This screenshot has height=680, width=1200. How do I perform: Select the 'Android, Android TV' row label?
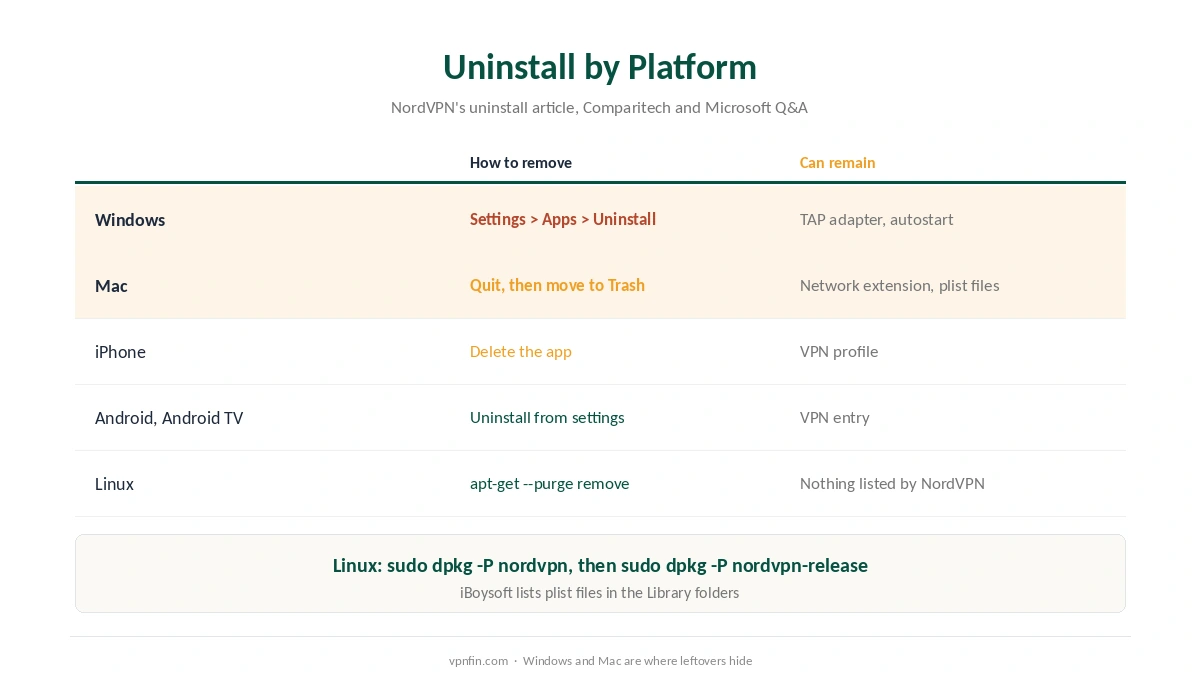coord(169,418)
